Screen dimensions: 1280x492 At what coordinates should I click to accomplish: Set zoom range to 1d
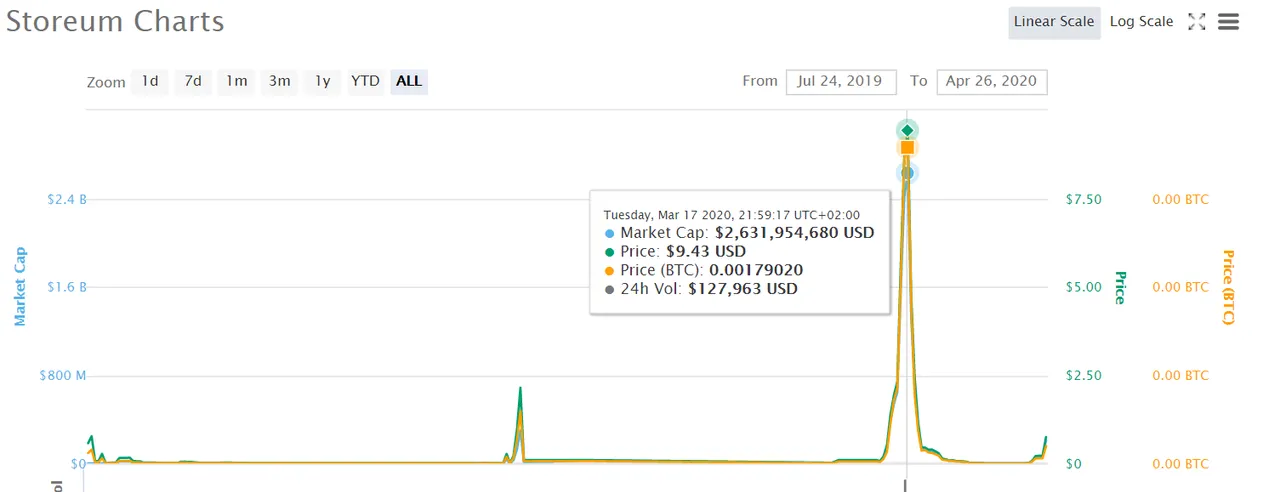[150, 81]
